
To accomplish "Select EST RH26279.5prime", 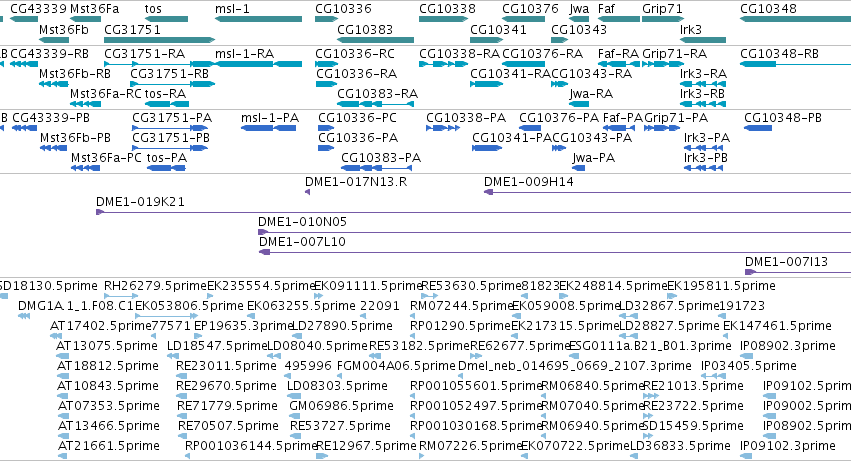I will 121,296.
